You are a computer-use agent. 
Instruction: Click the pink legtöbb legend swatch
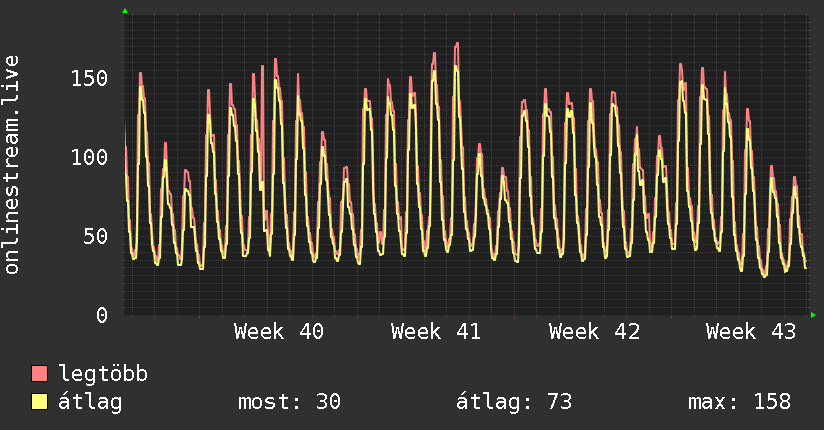(39, 374)
